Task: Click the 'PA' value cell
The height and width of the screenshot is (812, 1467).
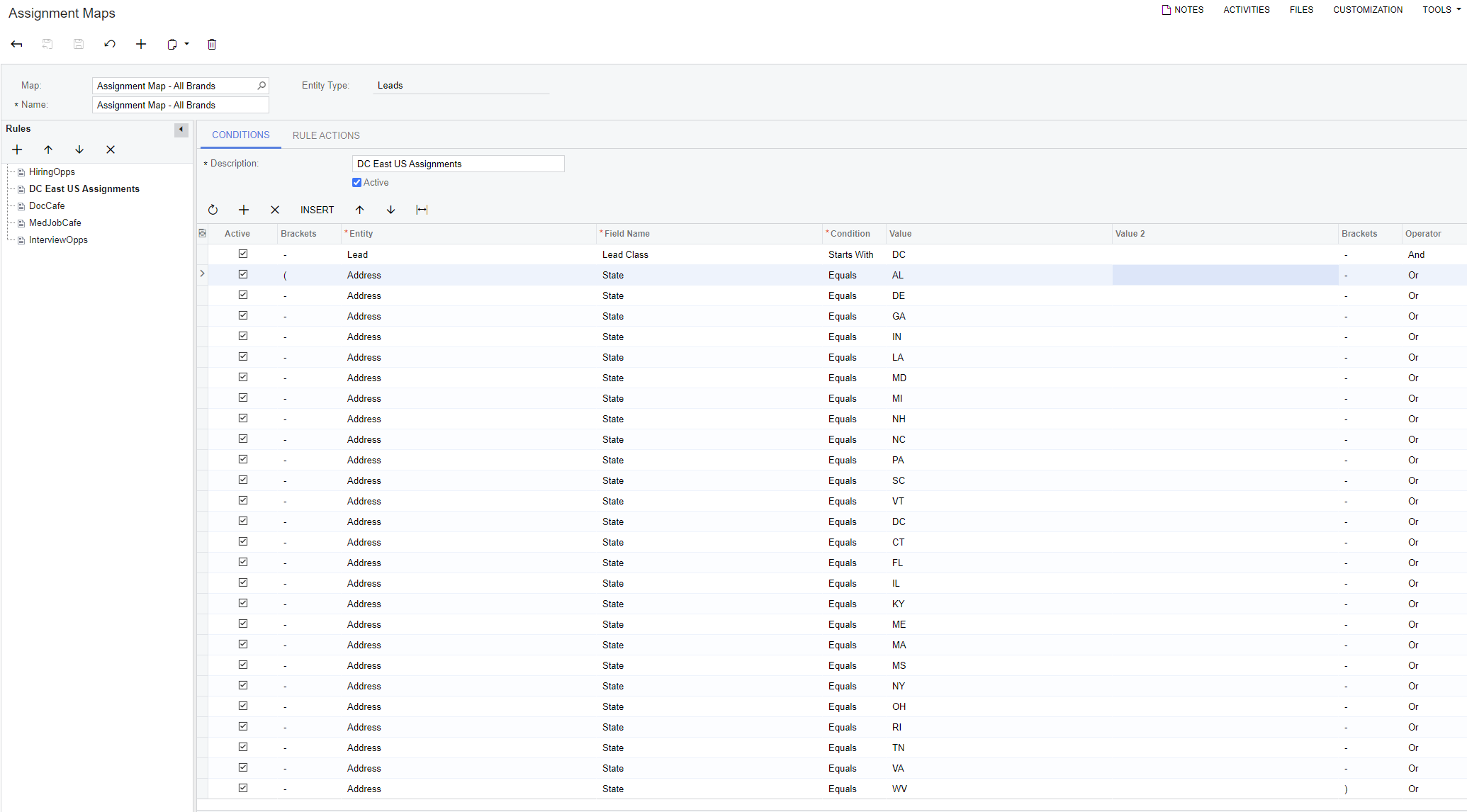Action: point(999,460)
